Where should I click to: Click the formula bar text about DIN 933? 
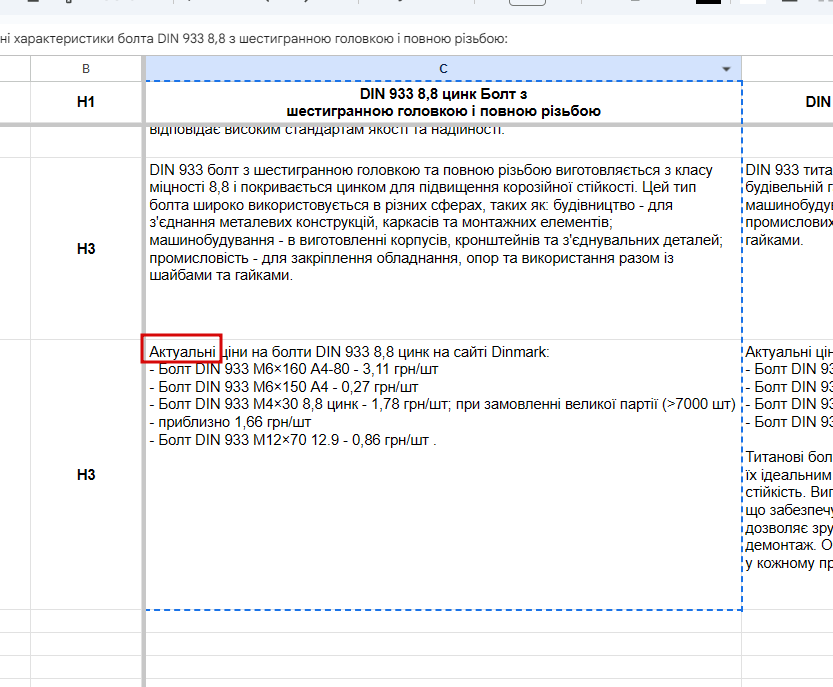254,39
